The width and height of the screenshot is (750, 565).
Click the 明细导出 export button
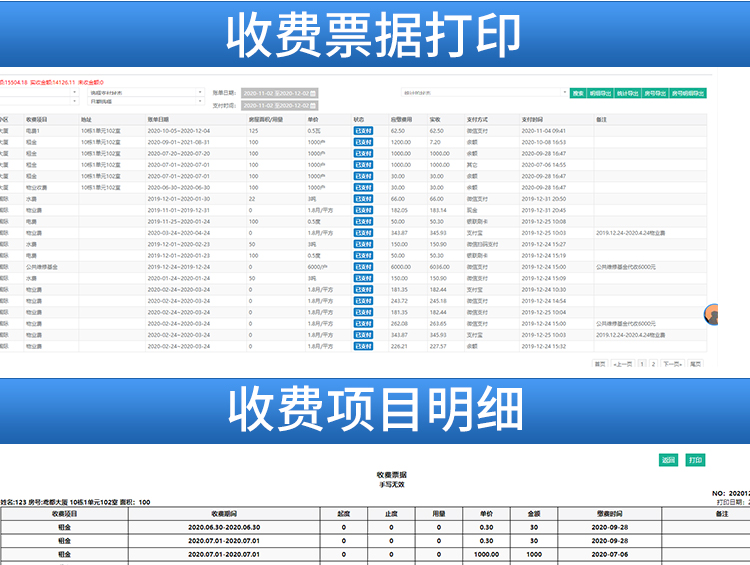click(x=600, y=93)
